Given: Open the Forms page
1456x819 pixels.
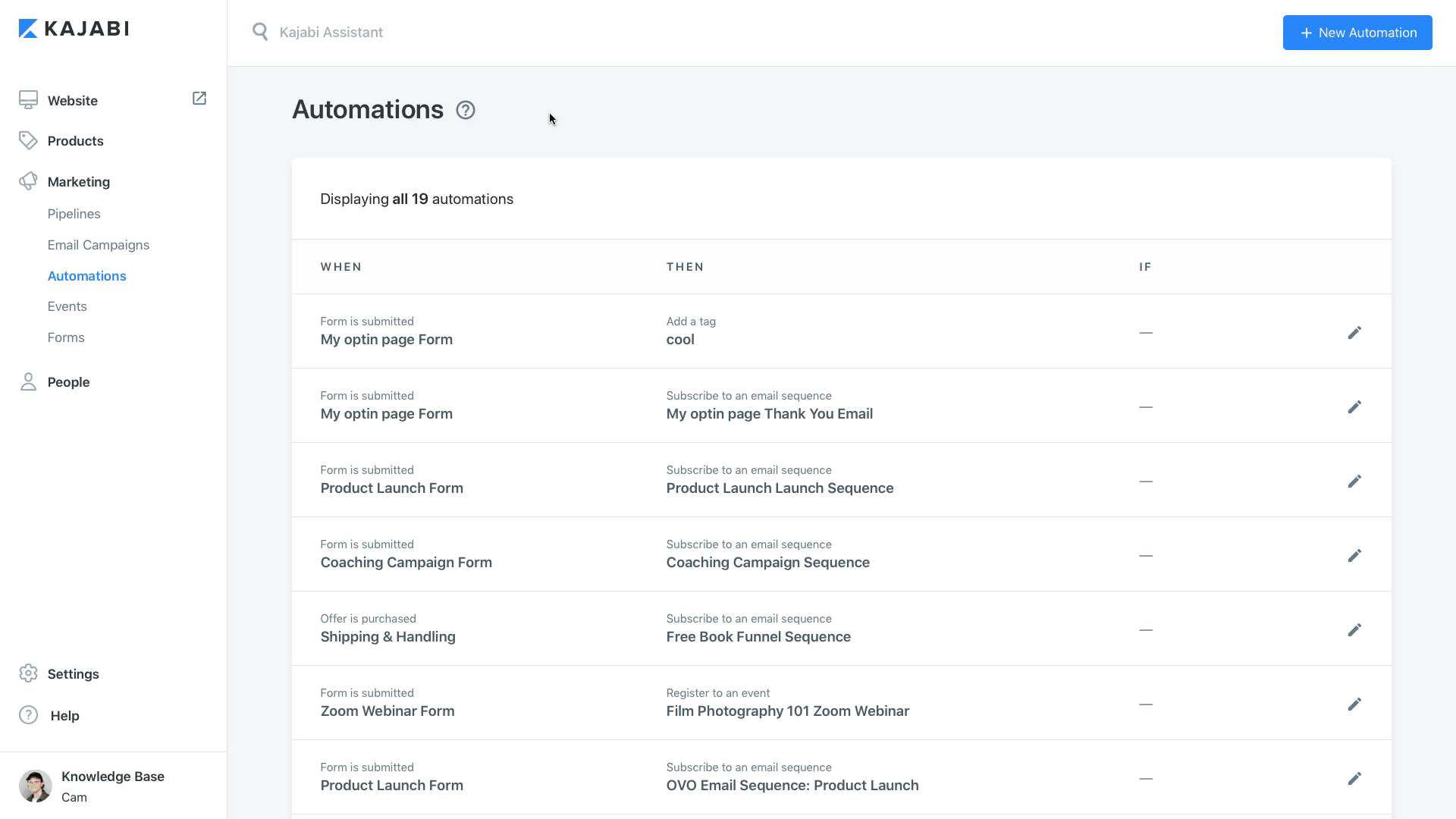Looking at the screenshot, I should [66, 337].
